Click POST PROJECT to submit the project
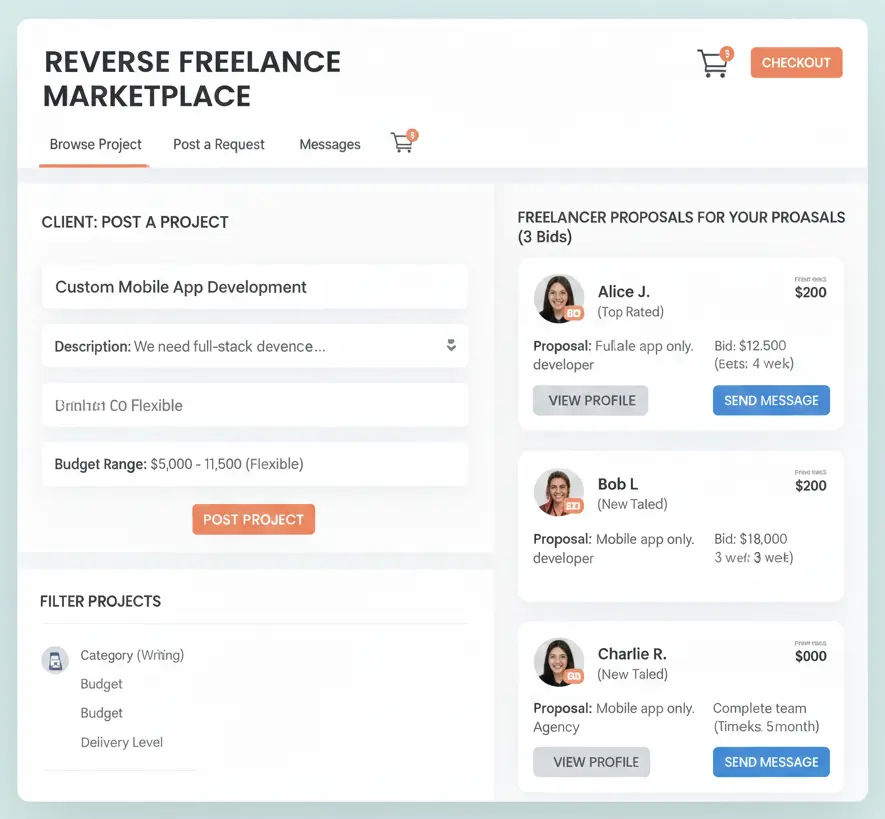 [253, 519]
